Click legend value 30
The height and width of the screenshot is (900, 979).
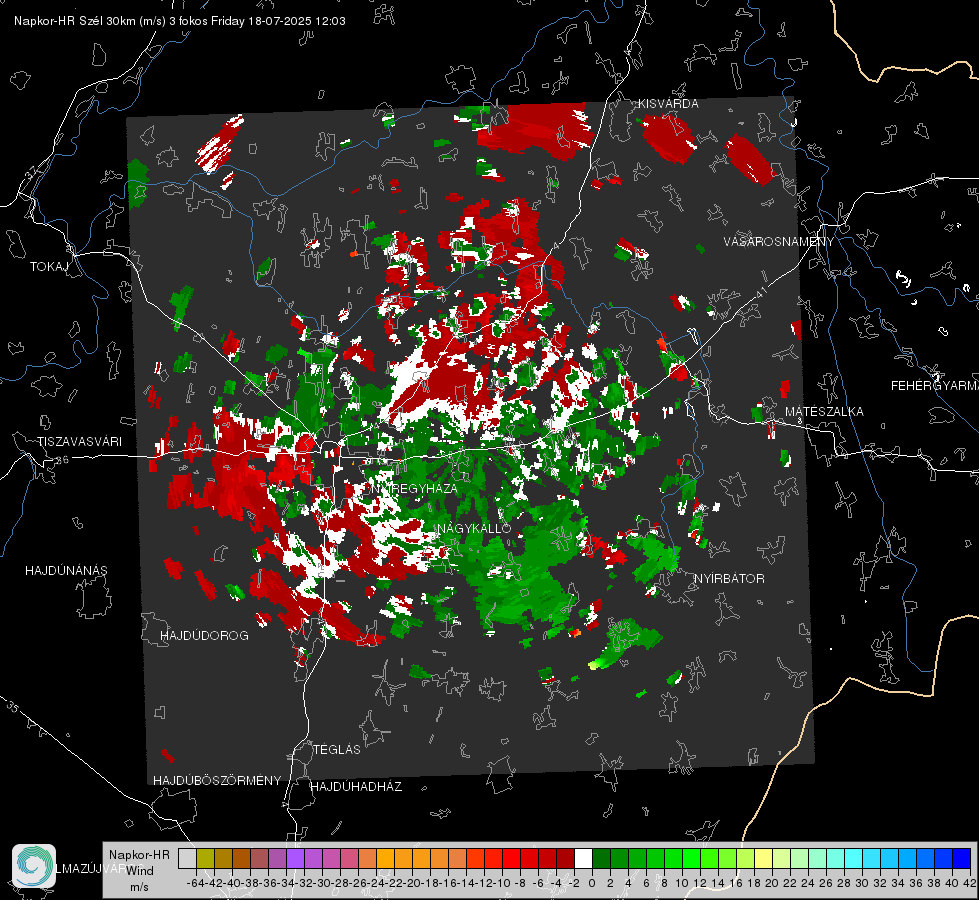[862, 884]
